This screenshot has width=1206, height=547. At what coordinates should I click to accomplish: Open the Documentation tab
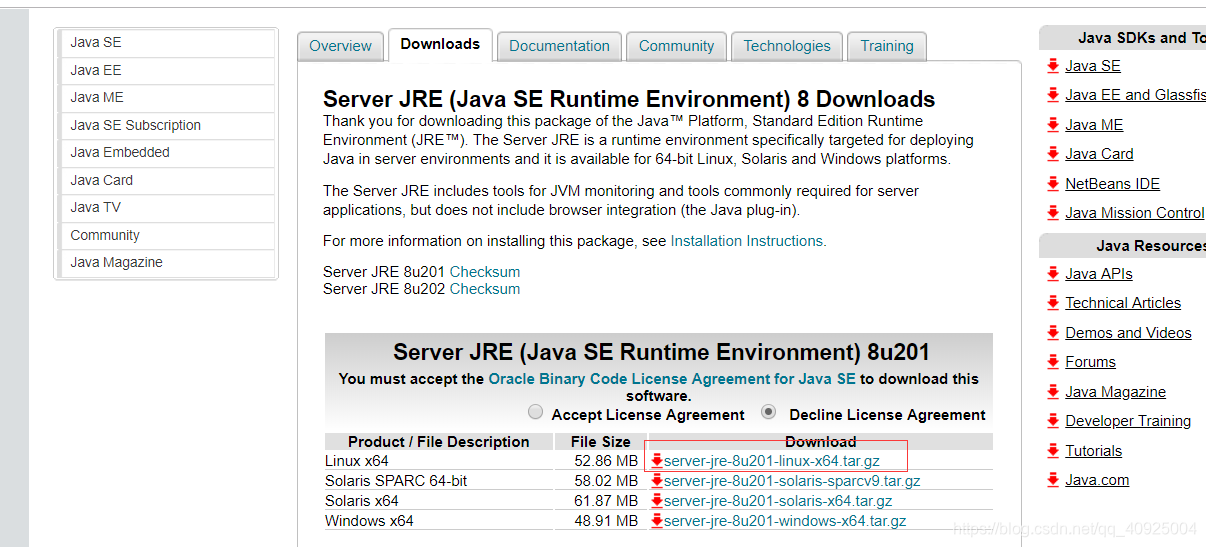click(559, 46)
